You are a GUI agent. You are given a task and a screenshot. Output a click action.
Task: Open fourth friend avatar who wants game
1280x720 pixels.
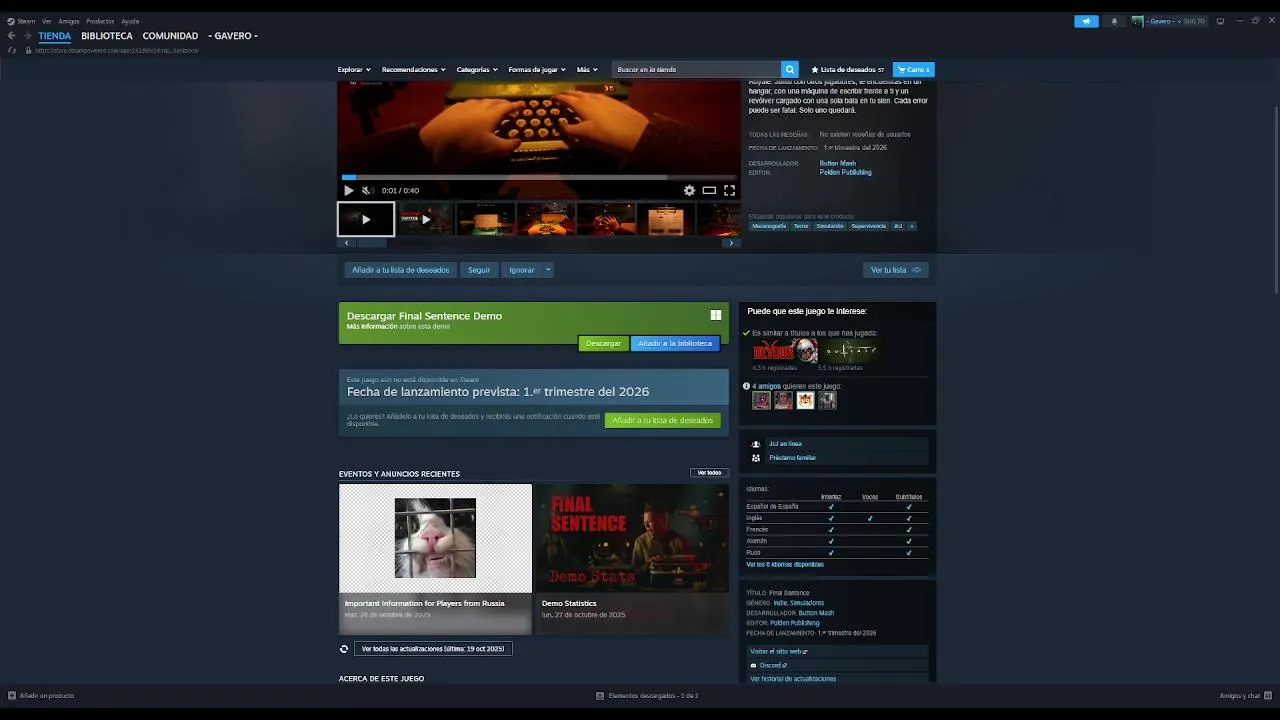coord(827,400)
